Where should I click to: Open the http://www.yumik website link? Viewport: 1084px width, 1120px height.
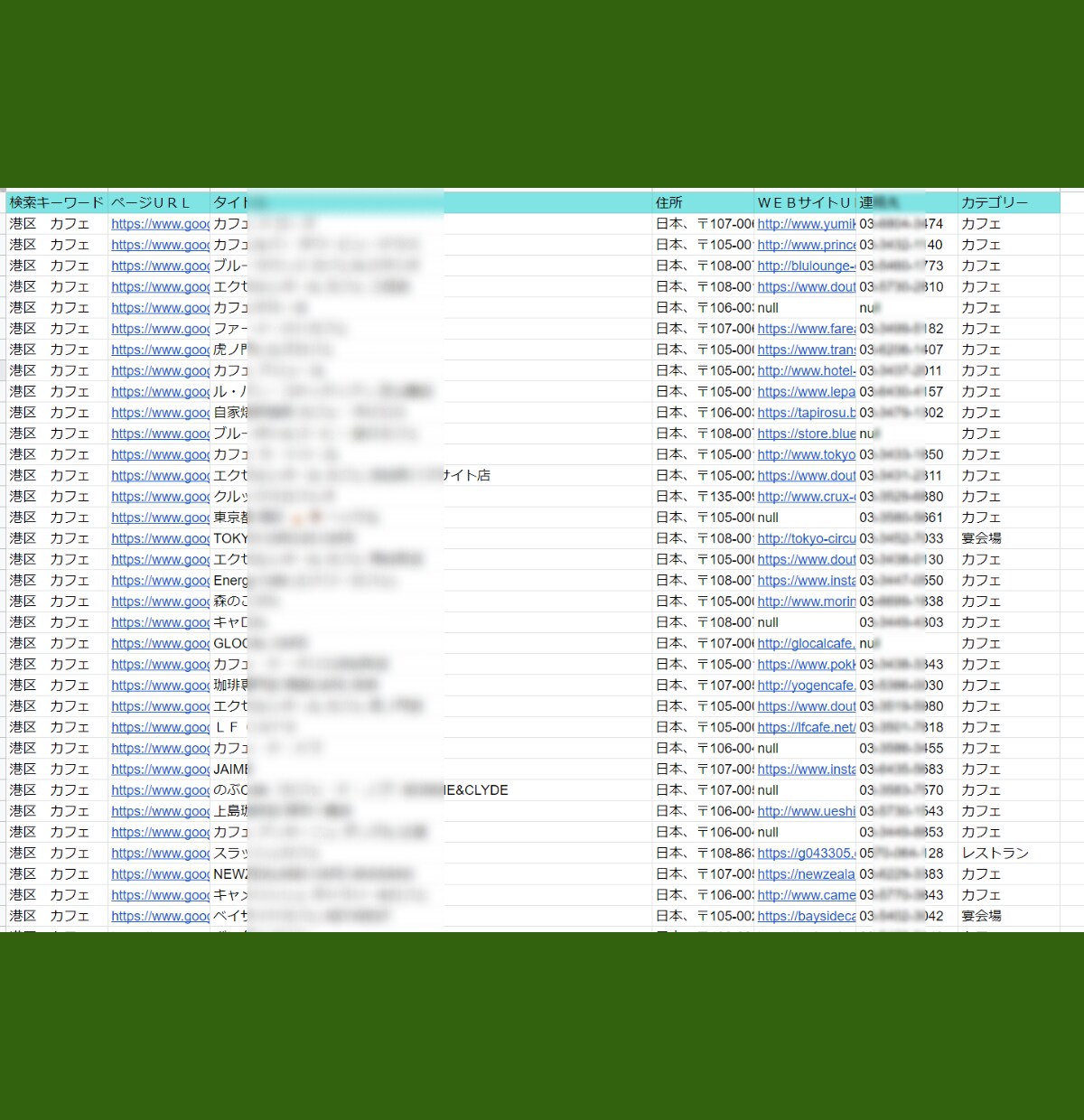[x=807, y=224]
